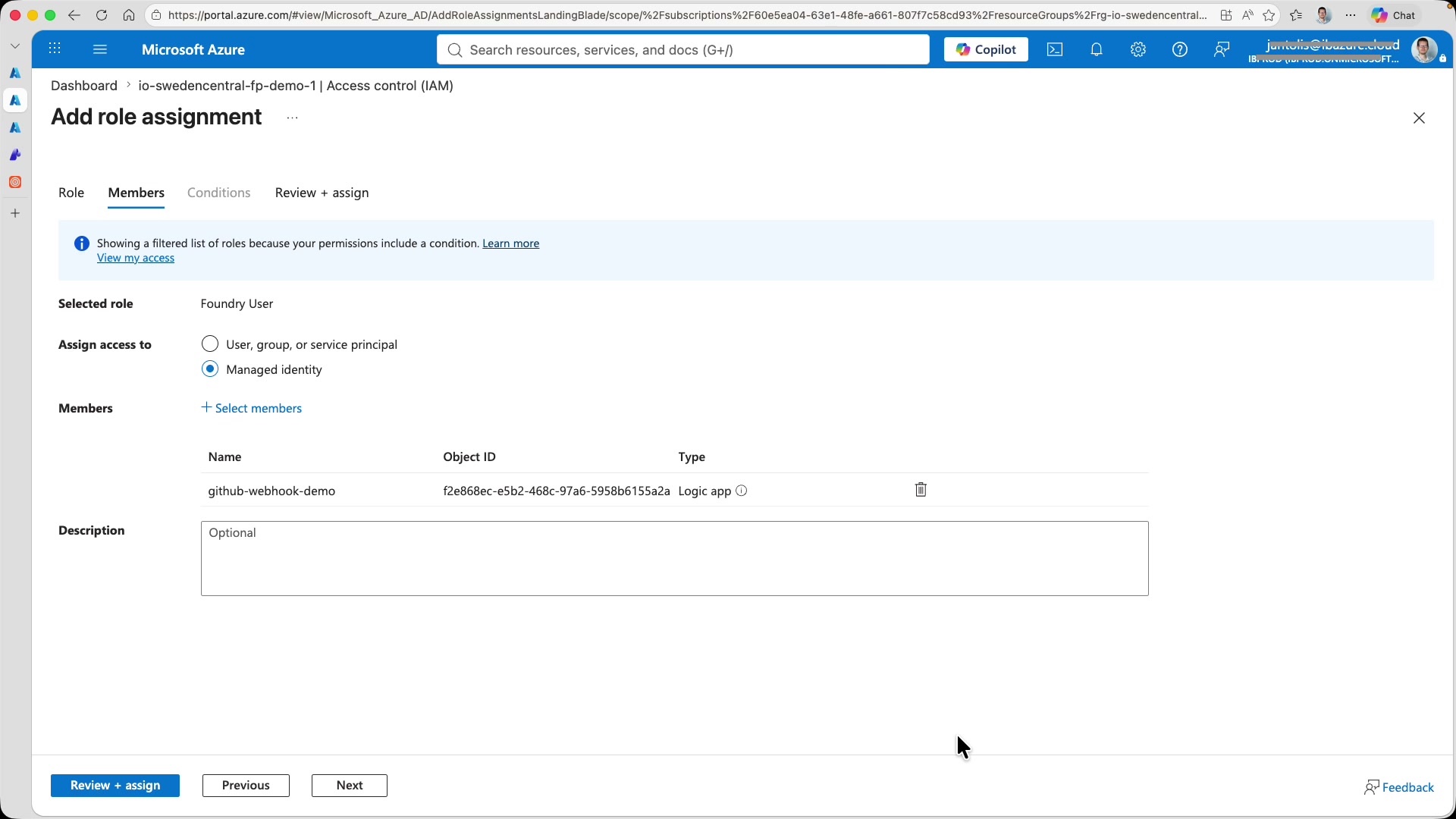Go to io-swedencentral-fp-demo-1 Access control breadcrumb
Image resolution: width=1456 pixels, height=819 pixels.
[296, 86]
